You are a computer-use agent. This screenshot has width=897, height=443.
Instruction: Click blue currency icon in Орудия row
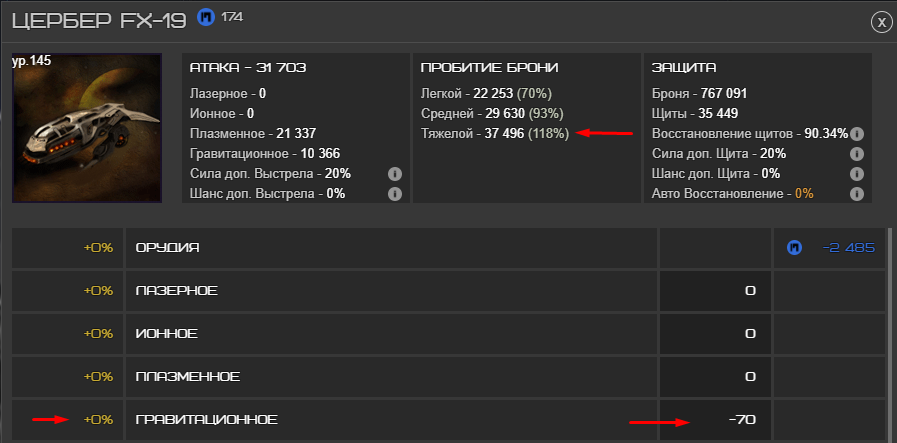pos(794,248)
